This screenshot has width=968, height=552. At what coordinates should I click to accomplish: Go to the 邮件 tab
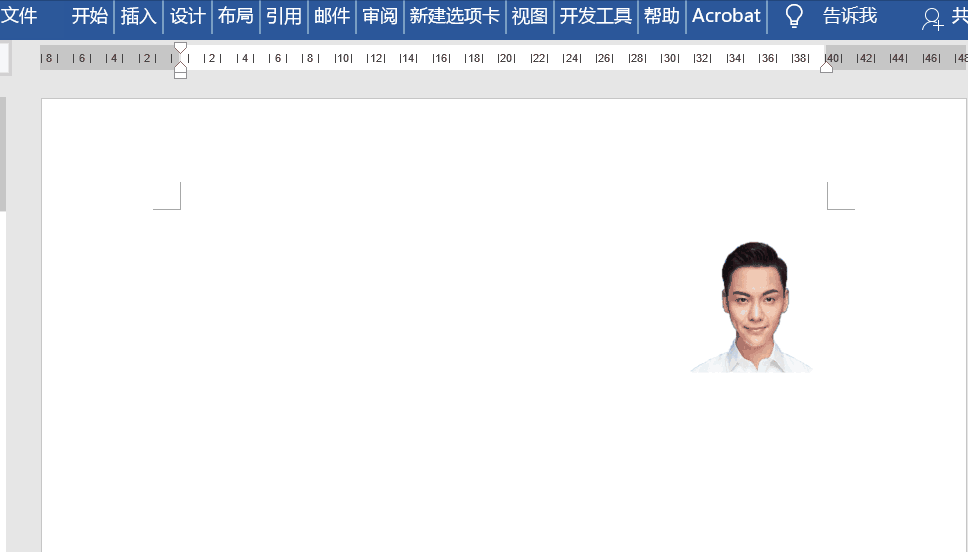point(332,15)
